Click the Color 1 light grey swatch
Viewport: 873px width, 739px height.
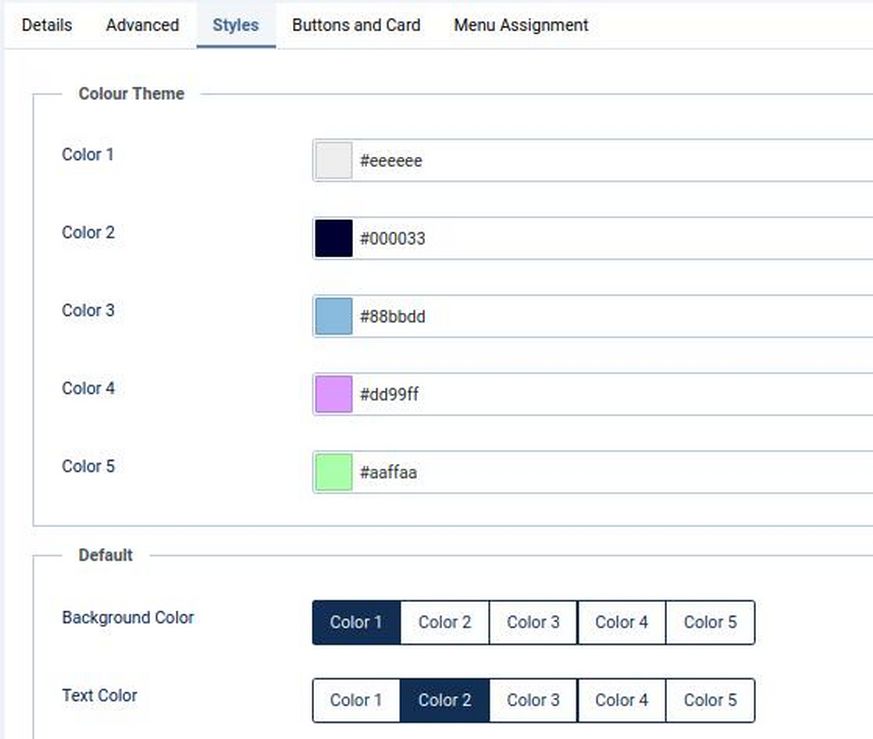[334, 161]
